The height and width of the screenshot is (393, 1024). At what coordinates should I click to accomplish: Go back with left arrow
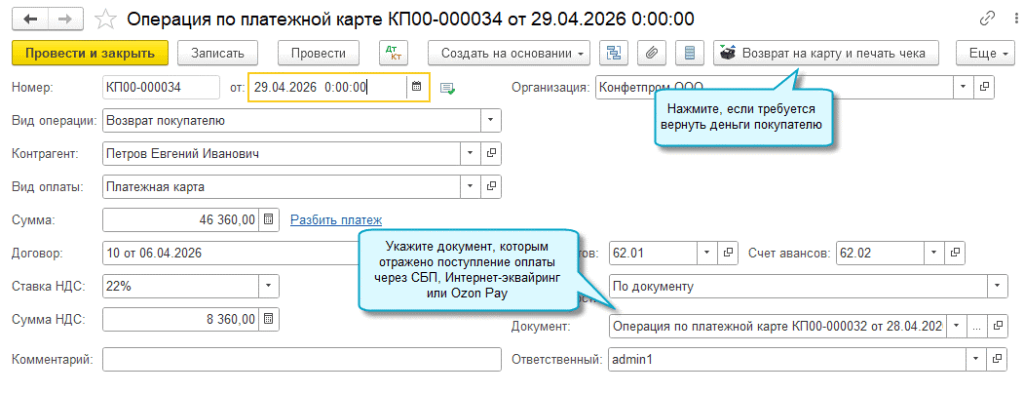pyautogui.click(x=30, y=19)
